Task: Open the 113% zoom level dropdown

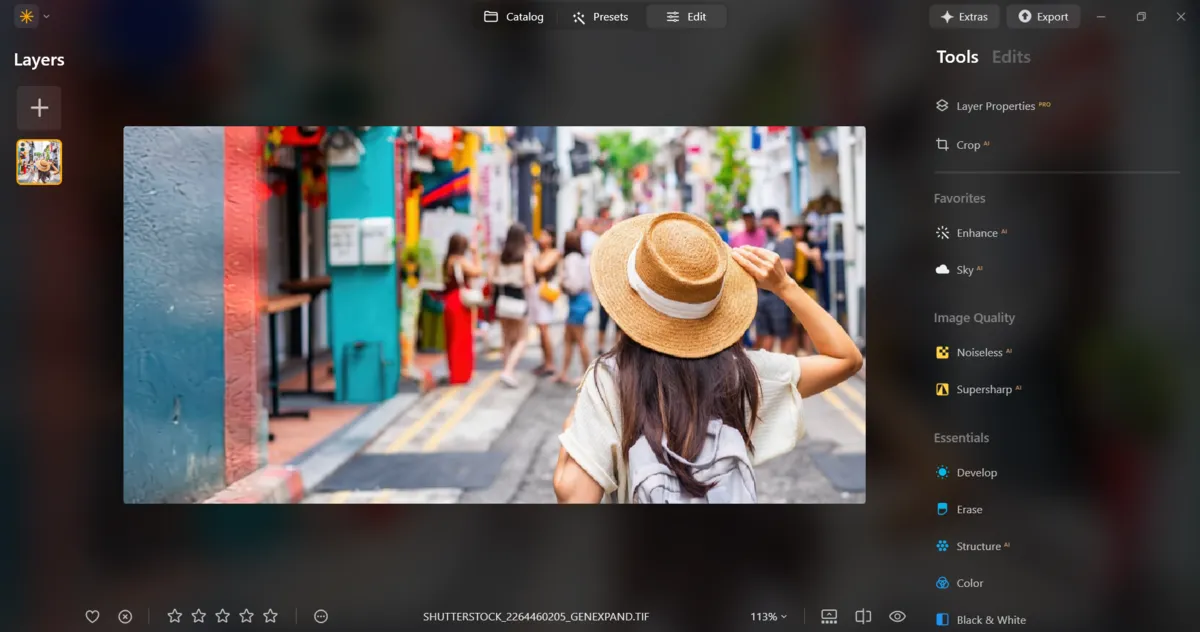Action: coord(767,616)
